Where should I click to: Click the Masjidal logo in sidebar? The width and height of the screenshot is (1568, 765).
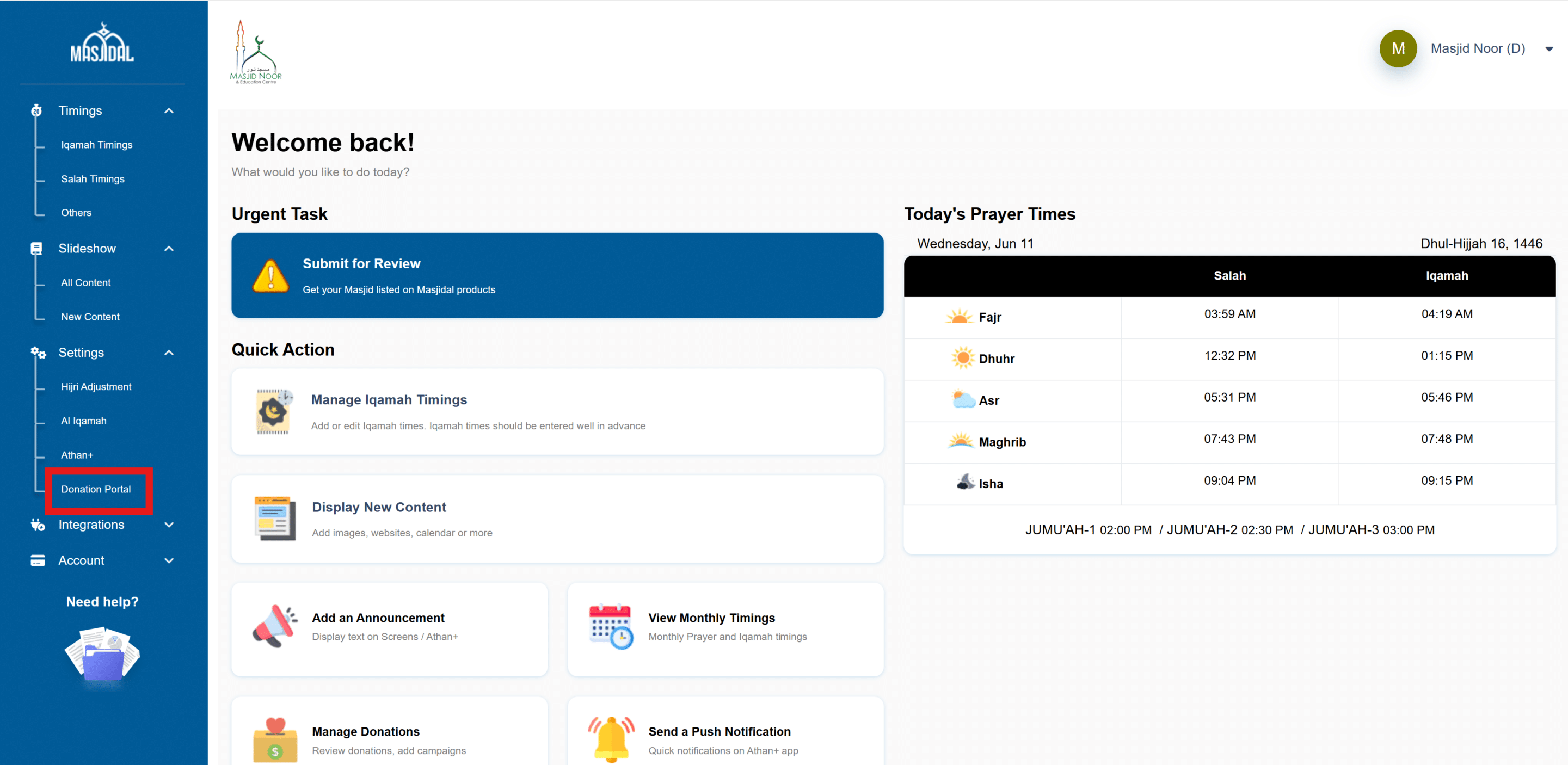click(102, 42)
